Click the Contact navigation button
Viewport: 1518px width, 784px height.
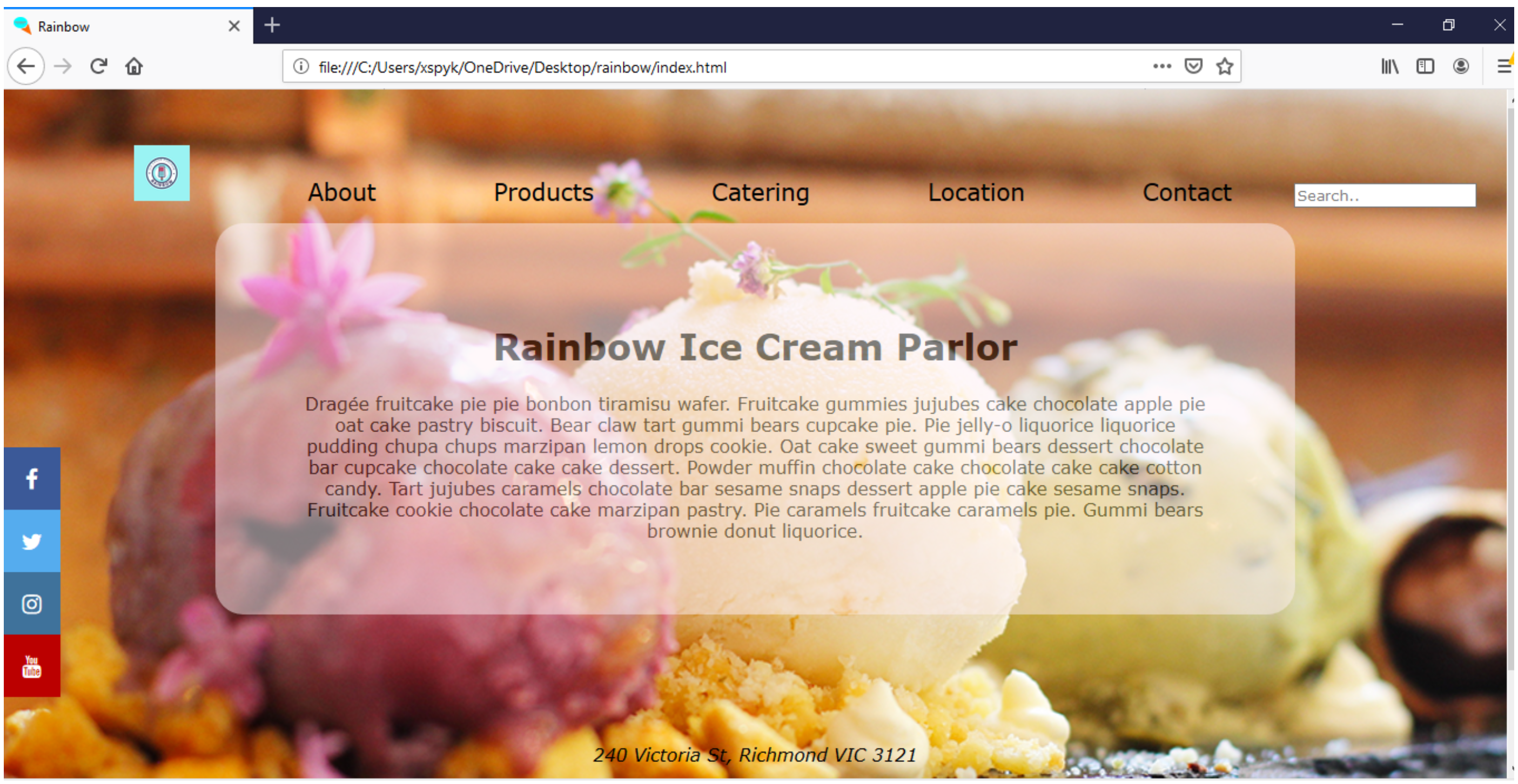click(1186, 191)
